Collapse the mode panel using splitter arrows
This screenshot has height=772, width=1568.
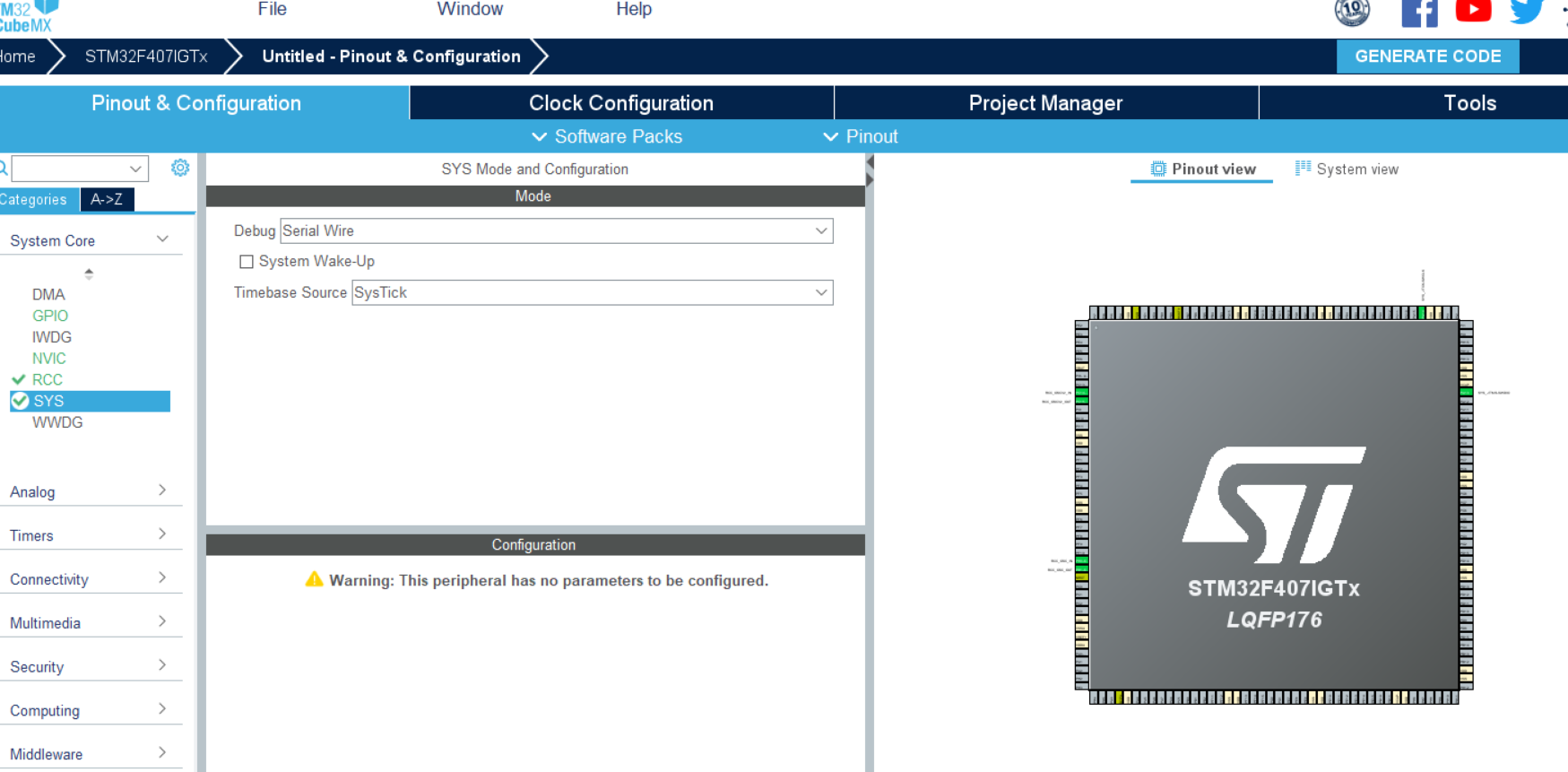(x=869, y=171)
